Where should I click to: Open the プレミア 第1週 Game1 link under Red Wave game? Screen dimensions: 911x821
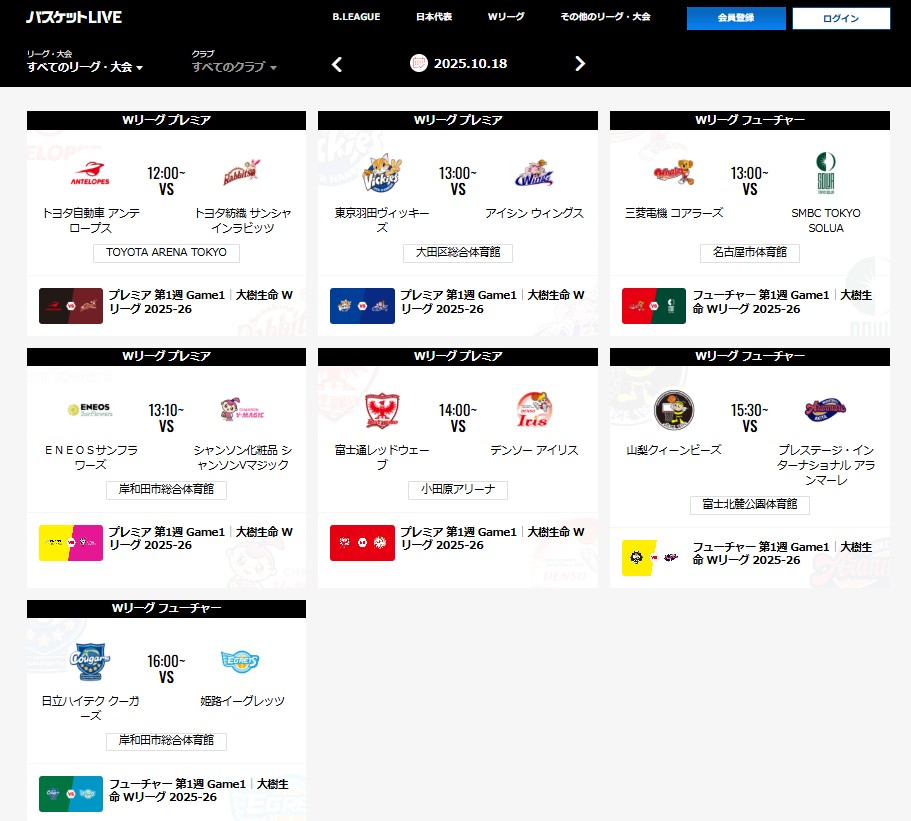click(493, 539)
